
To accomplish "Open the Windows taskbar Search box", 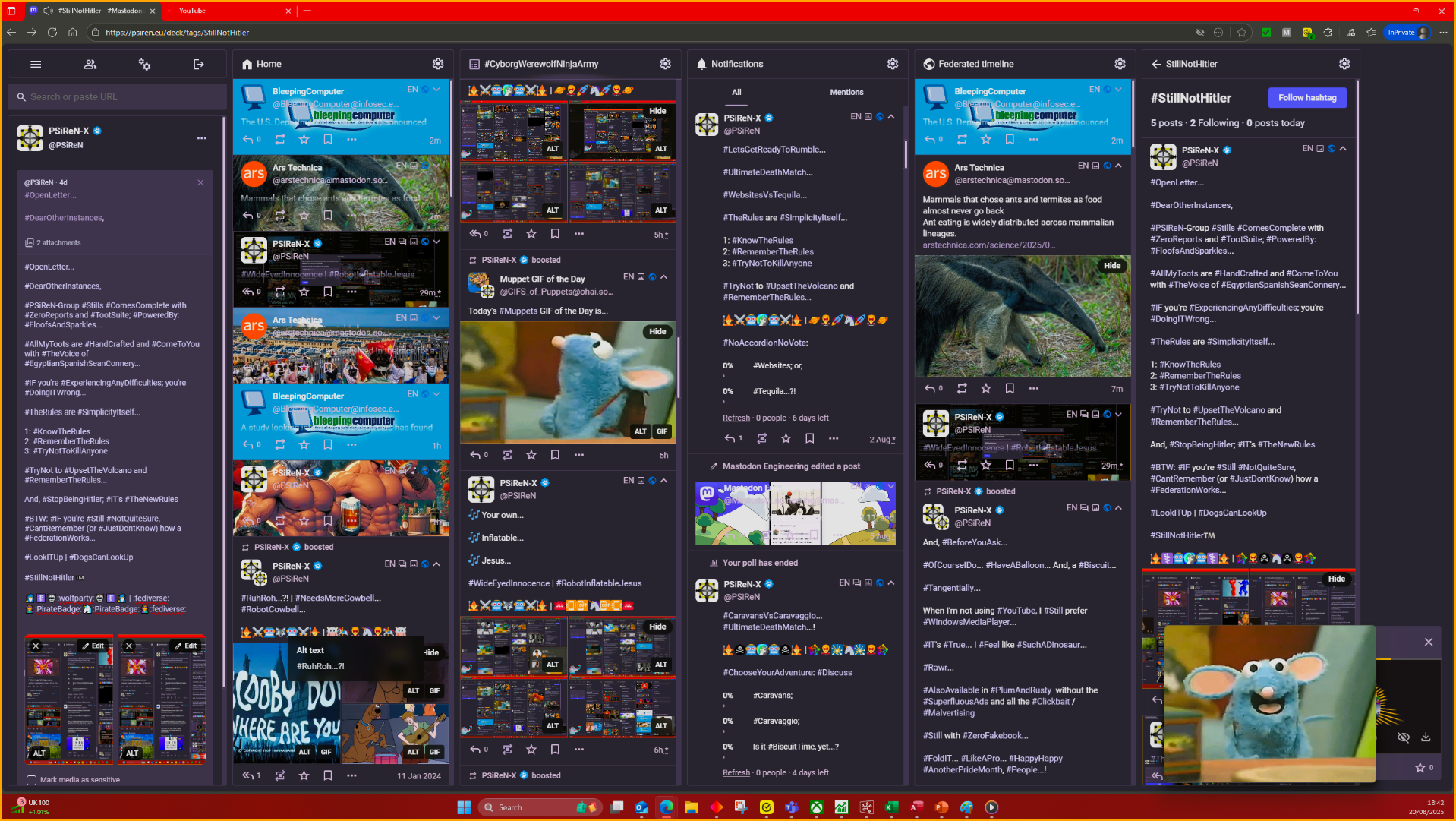I will tap(540, 807).
